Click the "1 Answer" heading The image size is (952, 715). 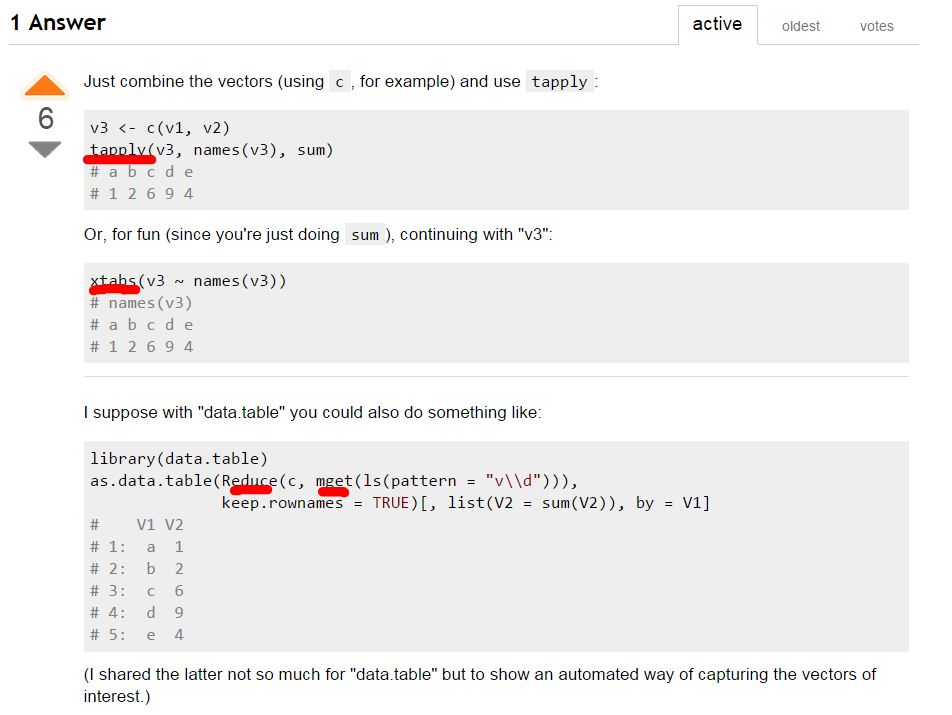coord(58,22)
